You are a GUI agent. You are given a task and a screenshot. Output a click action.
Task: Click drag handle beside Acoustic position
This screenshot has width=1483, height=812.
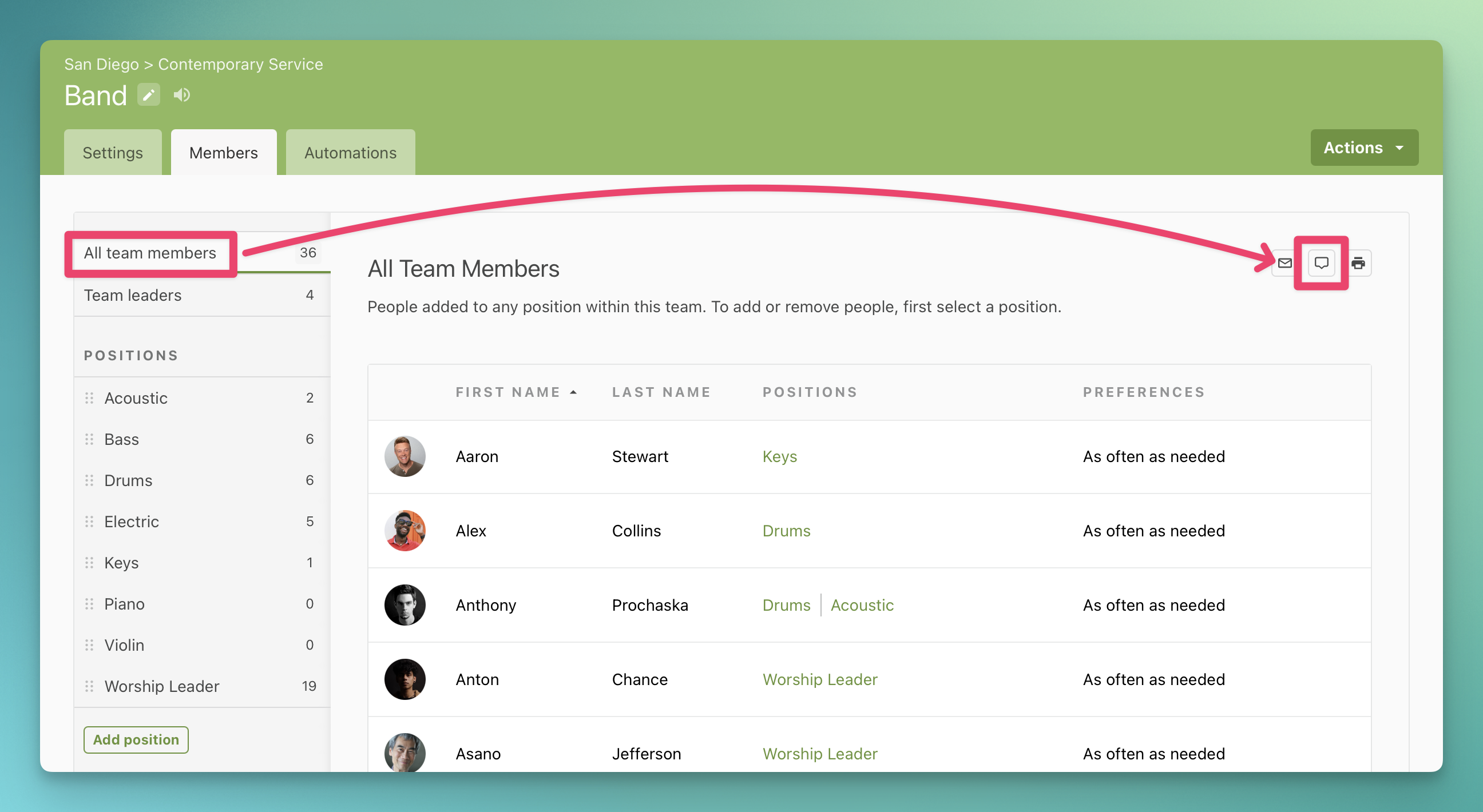click(89, 398)
